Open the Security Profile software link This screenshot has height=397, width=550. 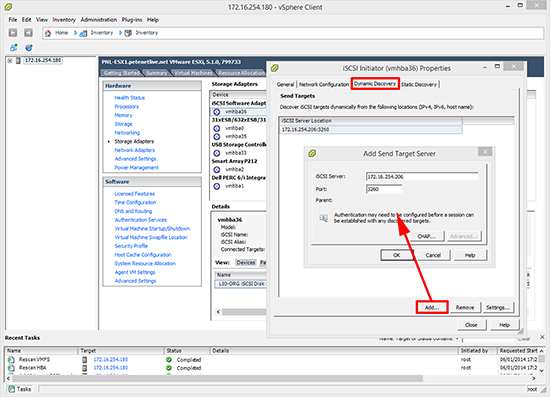(131, 246)
